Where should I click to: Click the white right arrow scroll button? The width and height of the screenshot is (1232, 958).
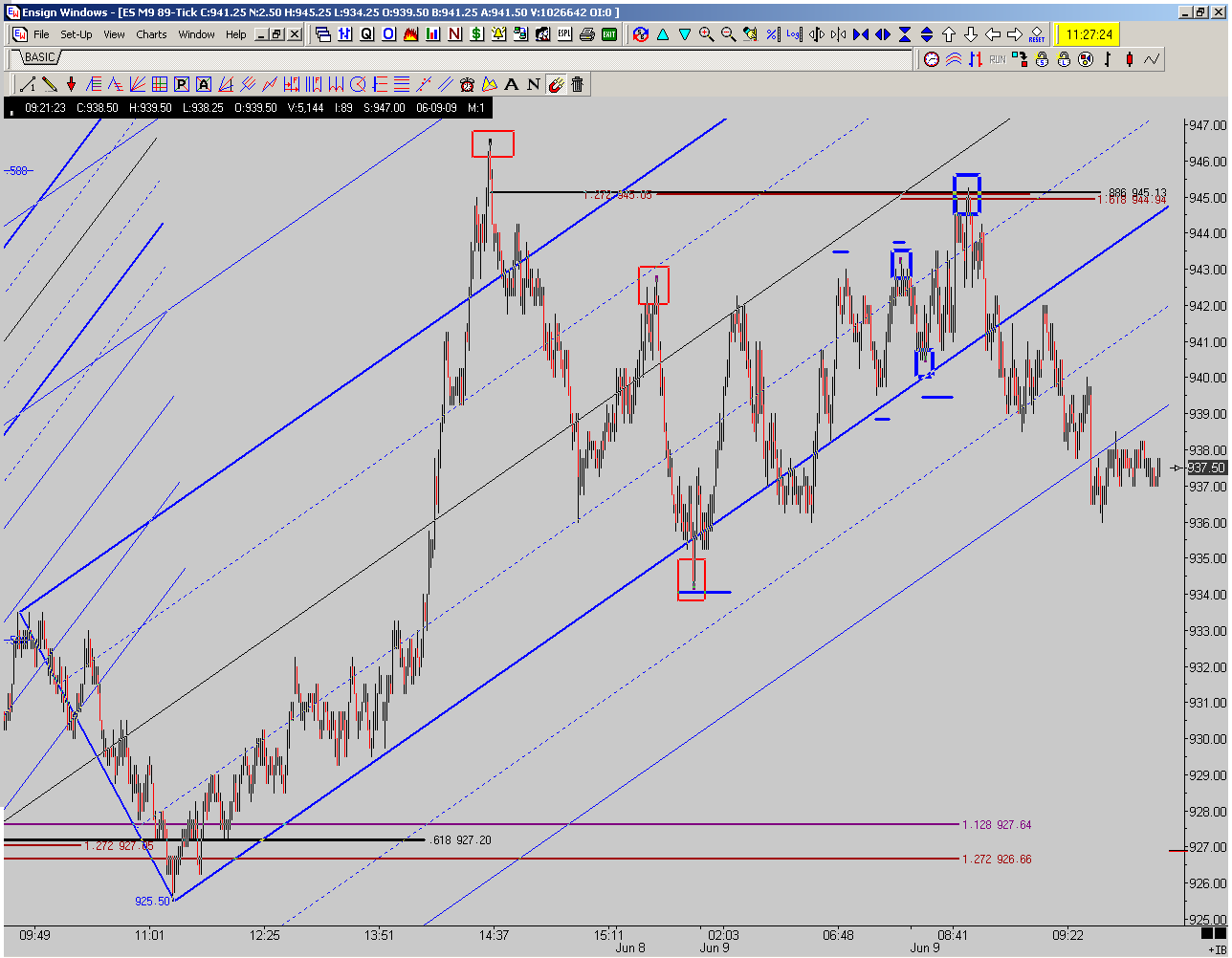[1015, 34]
